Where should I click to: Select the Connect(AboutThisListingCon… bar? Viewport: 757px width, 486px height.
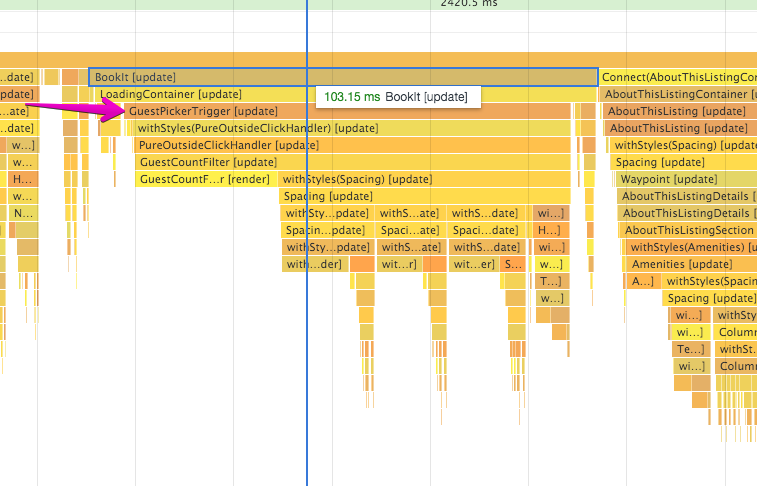coord(678,77)
